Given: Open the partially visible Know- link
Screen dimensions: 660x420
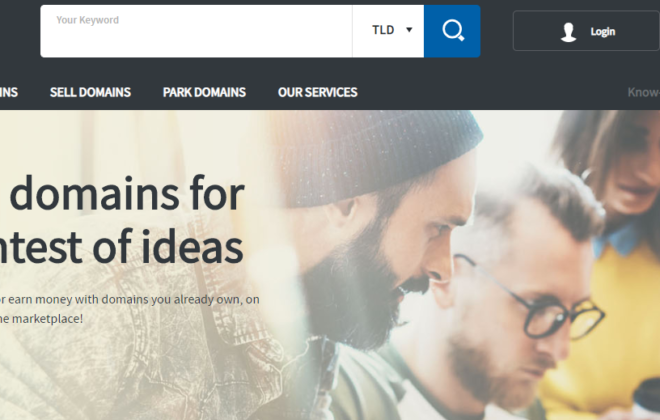Looking at the screenshot, I should pyautogui.click(x=644, y=92).
